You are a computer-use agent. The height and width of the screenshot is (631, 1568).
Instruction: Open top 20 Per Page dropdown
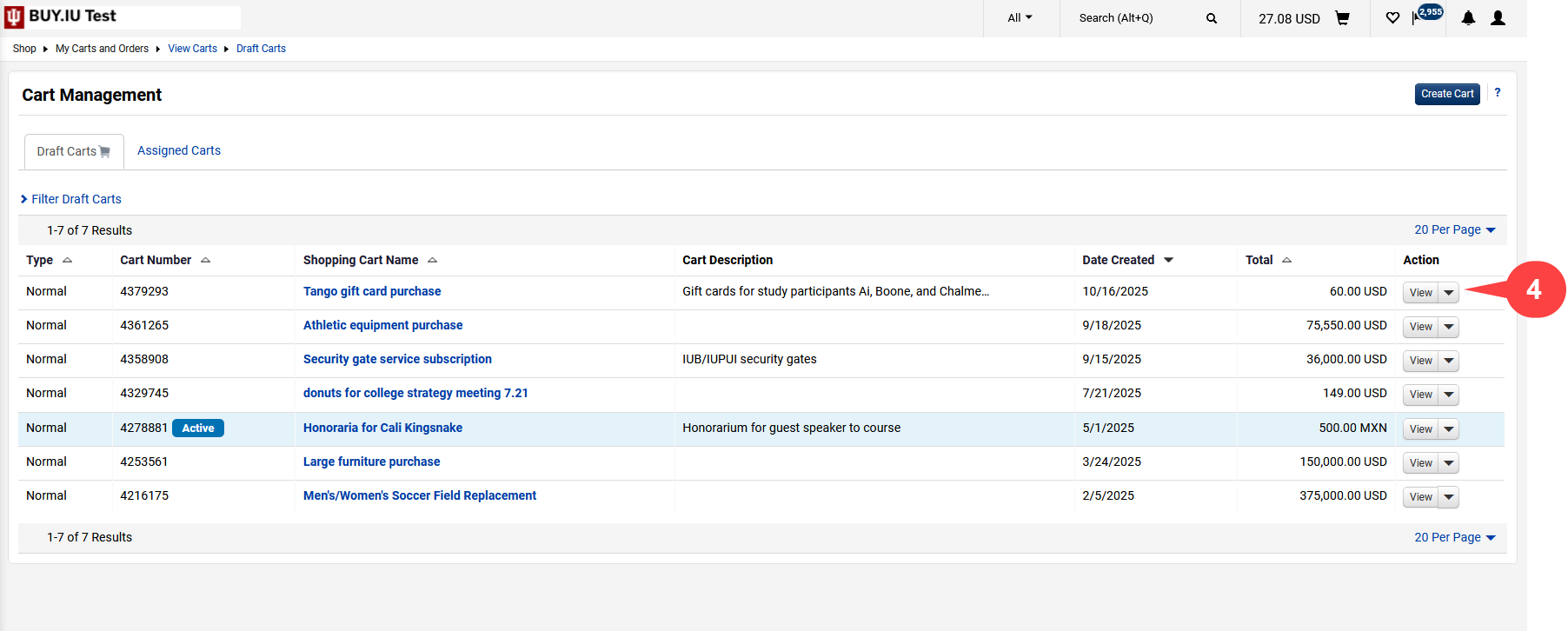coord(1454,230)
